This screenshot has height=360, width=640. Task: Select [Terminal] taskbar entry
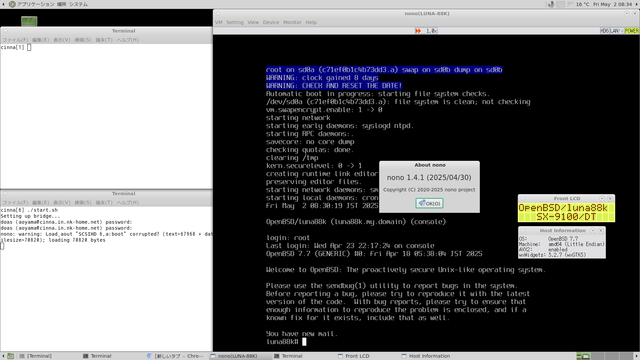tap(36, 356)
